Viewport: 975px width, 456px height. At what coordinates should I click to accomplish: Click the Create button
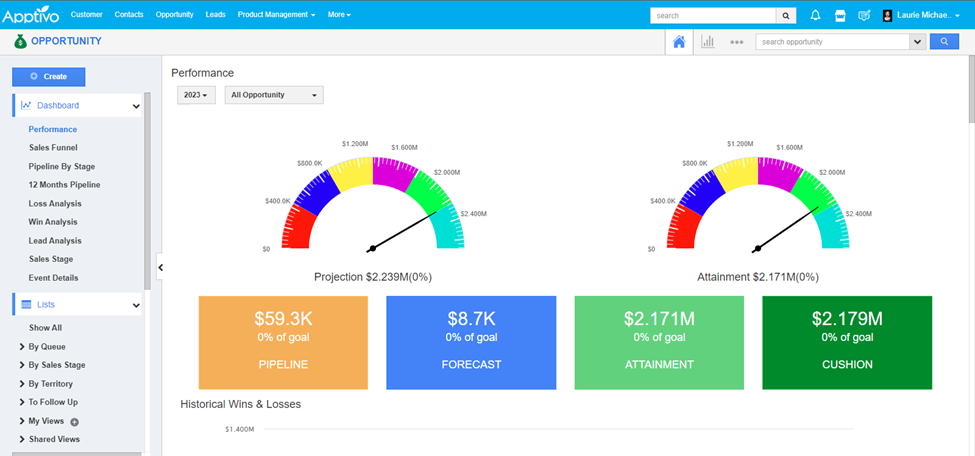49,76
